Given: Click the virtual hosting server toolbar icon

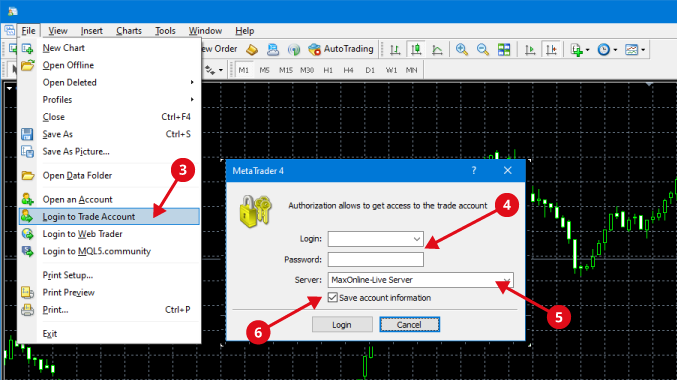Looking at the screenshot, I should (272, 50).
